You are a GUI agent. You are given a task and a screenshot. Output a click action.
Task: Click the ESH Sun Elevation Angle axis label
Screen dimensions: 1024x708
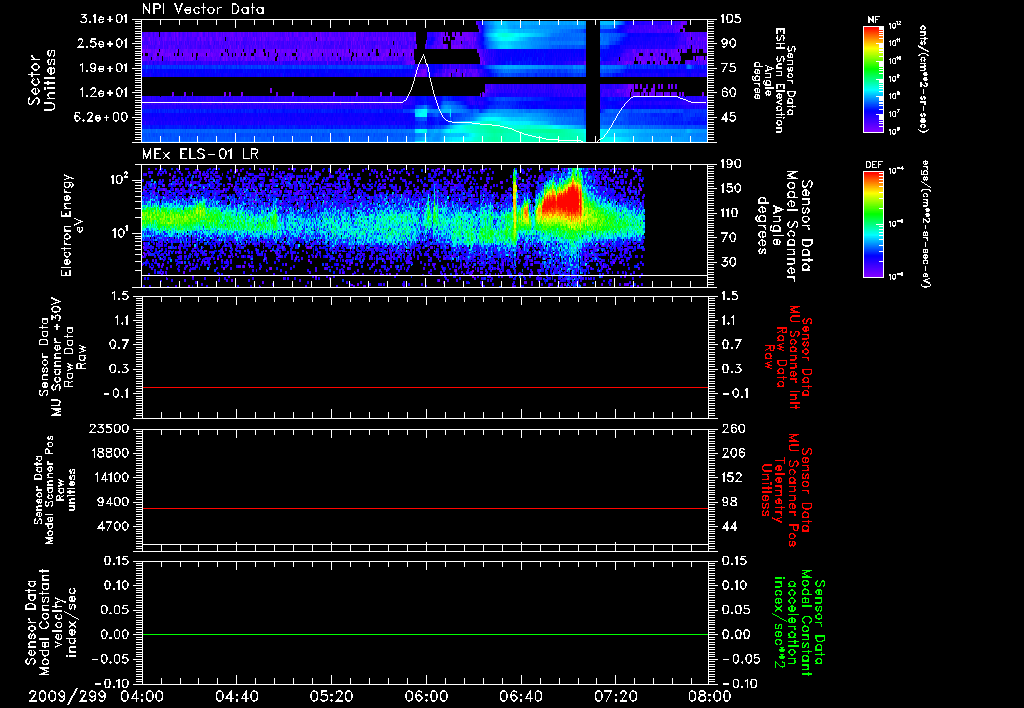(x=773, y=80)
